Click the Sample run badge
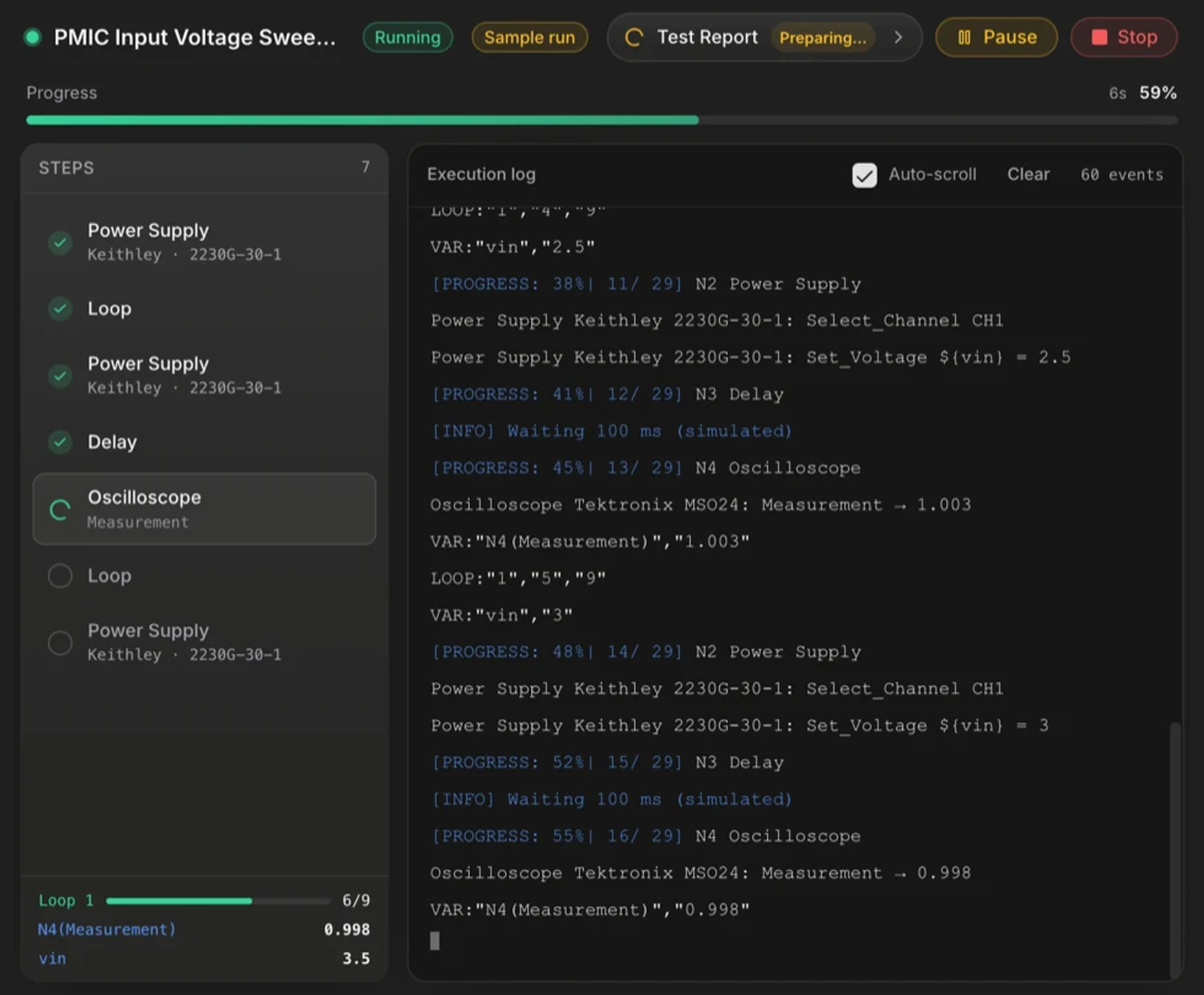The width and height of the screenshot is (1204, 995). coord(530,37)
